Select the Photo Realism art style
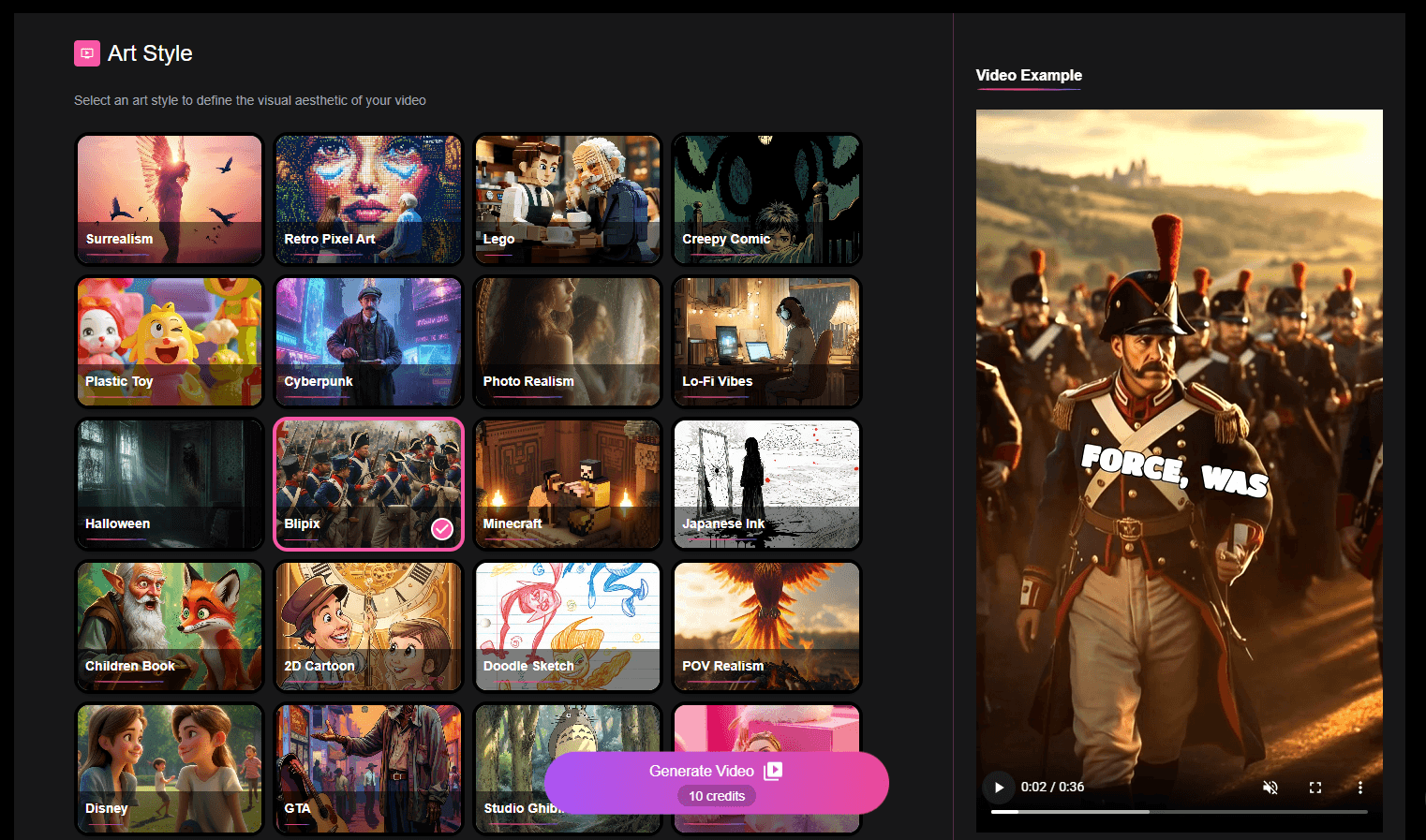Image resolution: width=1426 pixels, height=840 pixels. (x=567, y=342)
